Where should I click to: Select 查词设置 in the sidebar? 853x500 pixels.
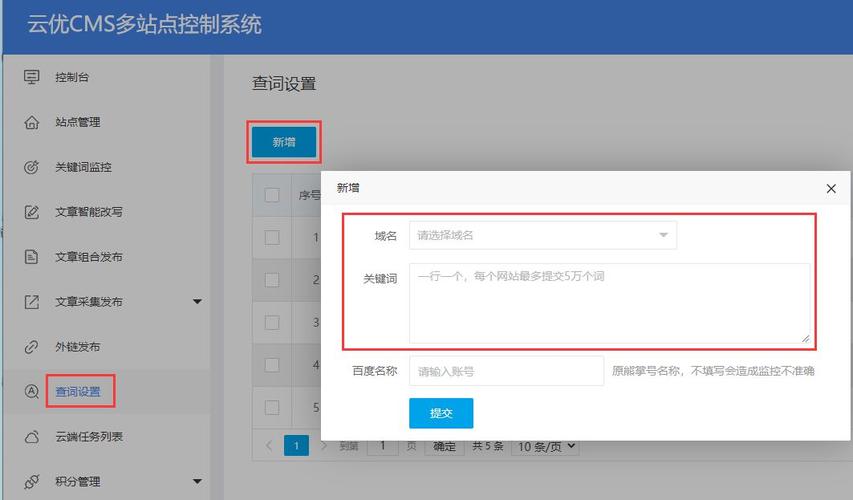point(78,391)
